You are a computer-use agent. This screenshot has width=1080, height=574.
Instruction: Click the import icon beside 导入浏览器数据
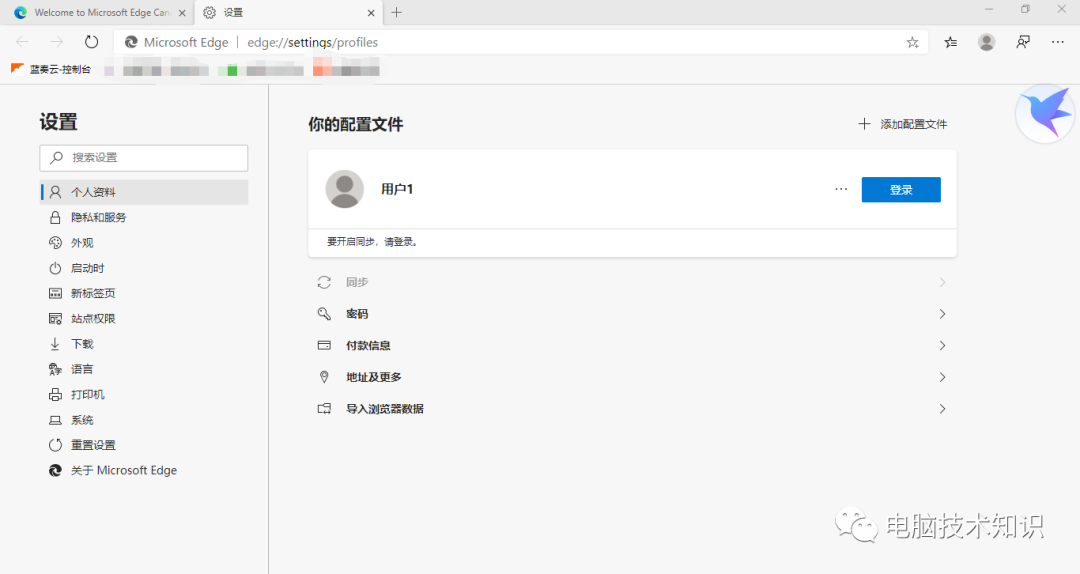point(324,409)
